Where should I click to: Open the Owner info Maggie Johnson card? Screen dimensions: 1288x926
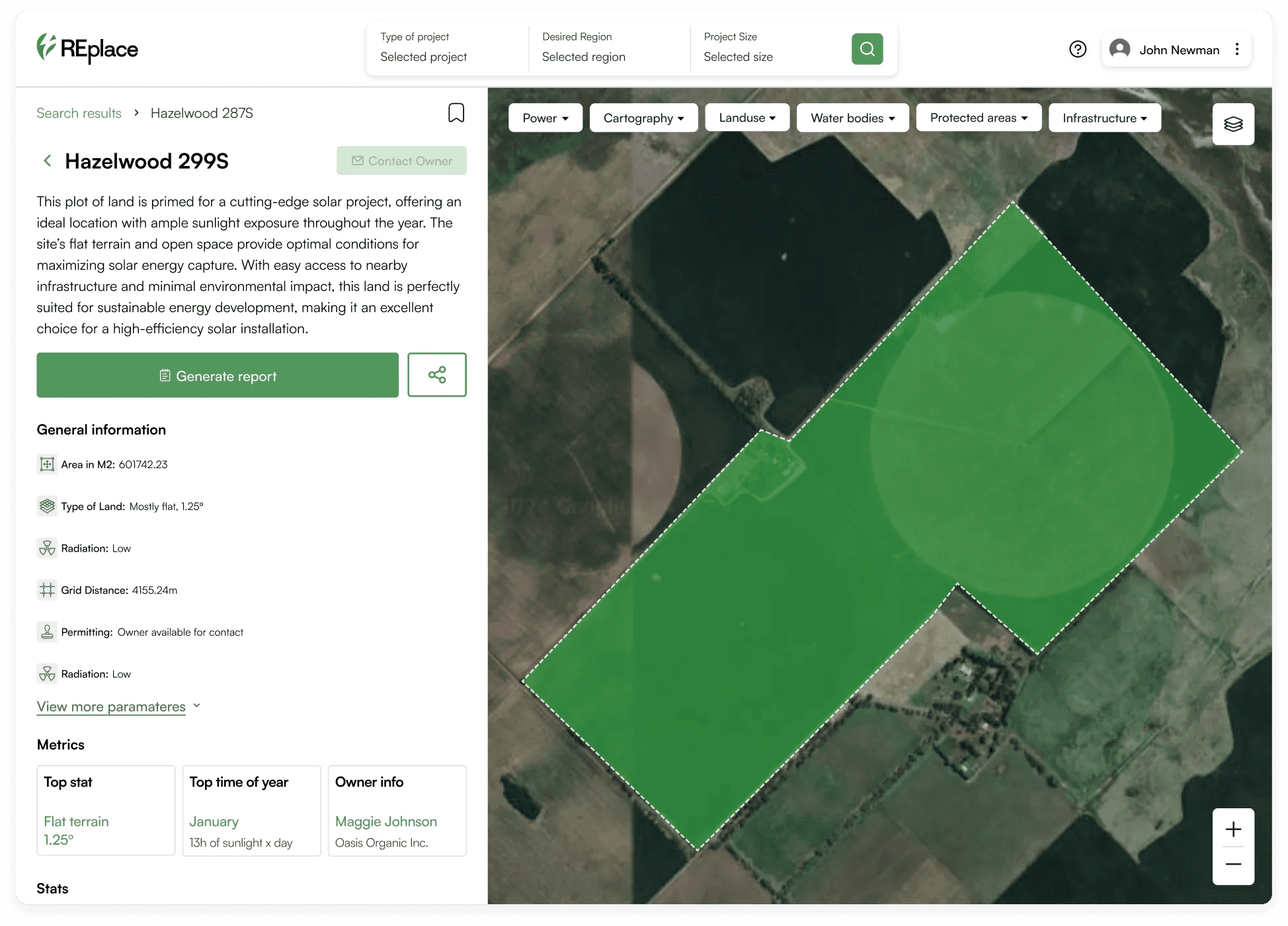(x=397, y=810)
